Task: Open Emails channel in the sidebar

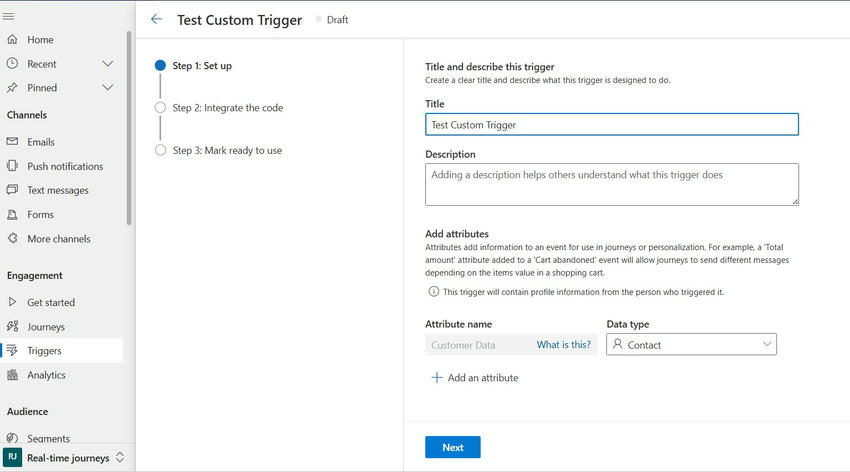Action: tap(40, 142)
